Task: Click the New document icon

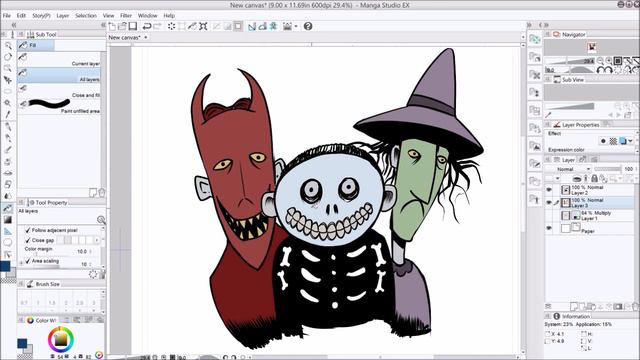Action: (x=112, y=26)
